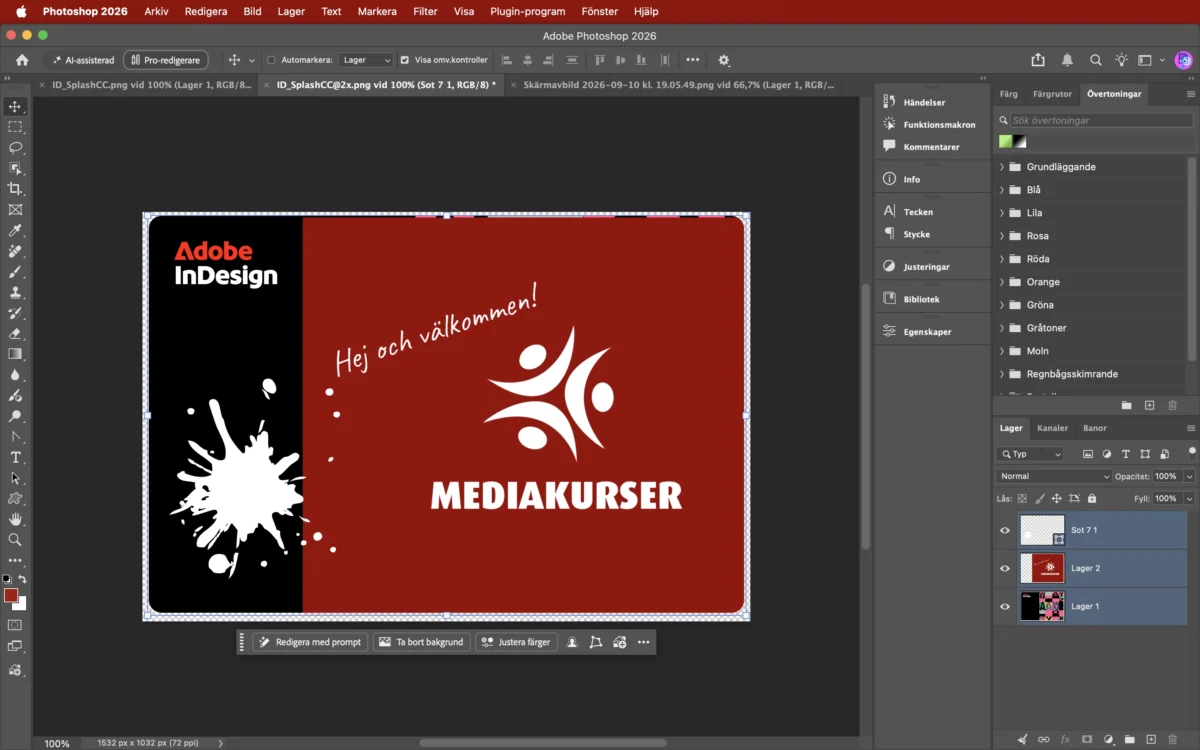Image resolution: width=1200 pixels, height=750 pixels.
Task: Open the Fyll value dropdown arrow
Action: (x=1189, y=498)
